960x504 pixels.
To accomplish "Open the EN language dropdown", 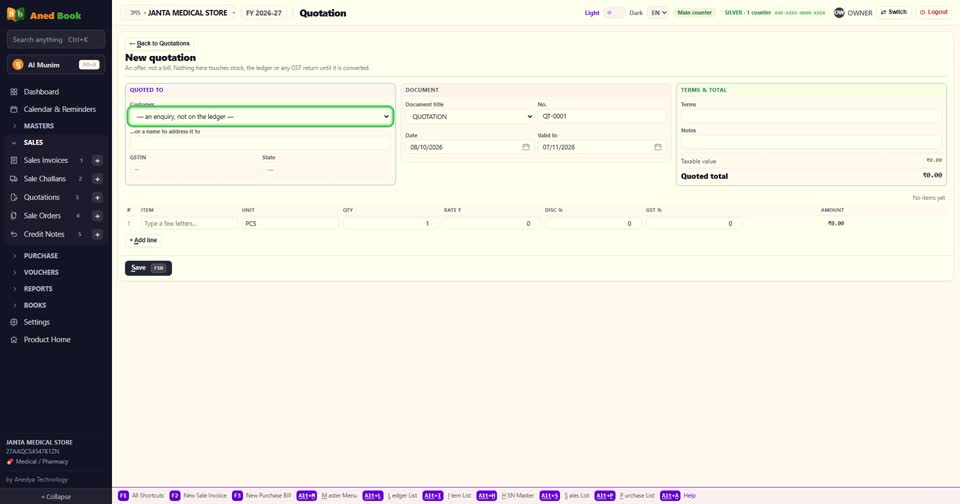I will (x=658, y=12).
